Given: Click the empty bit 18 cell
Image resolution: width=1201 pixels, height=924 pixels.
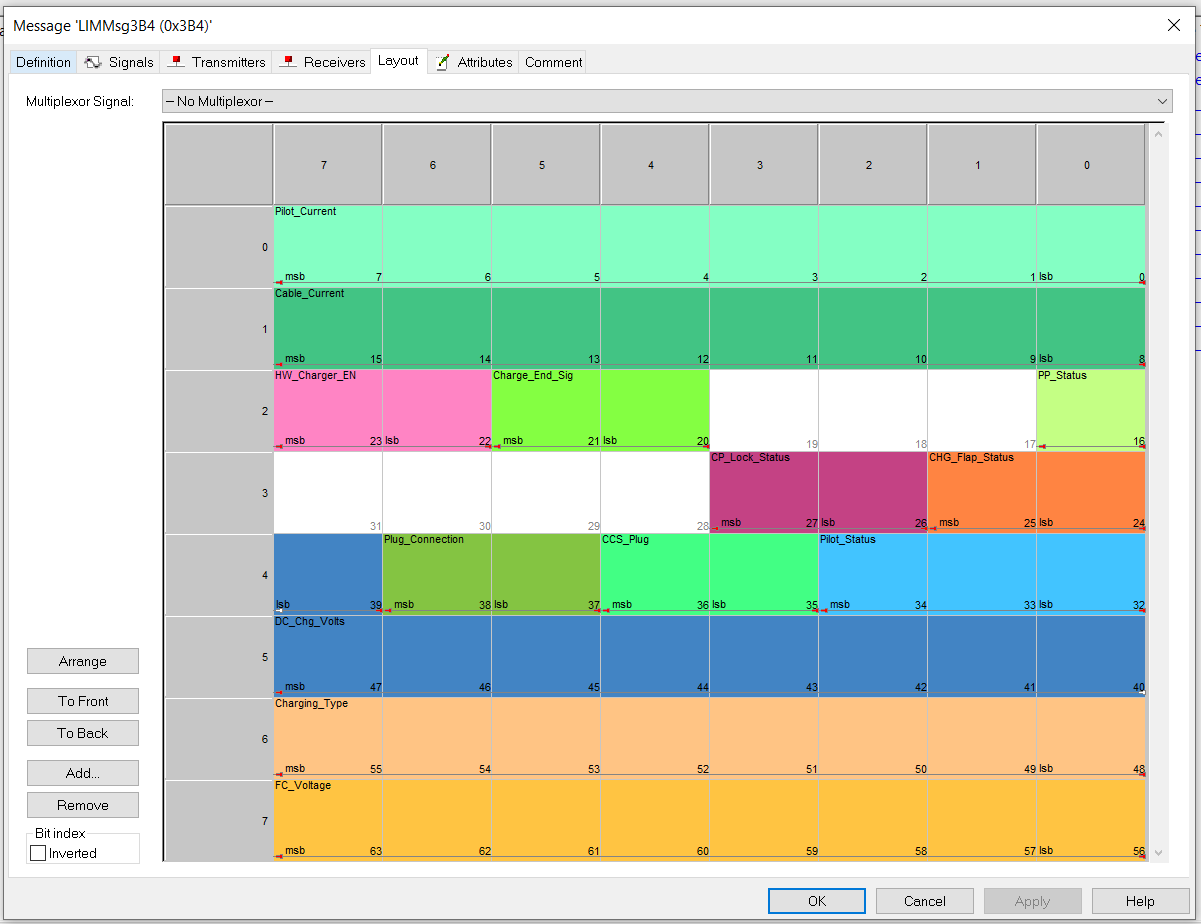Looking at the screenshot, I should [x=873, y=410].
